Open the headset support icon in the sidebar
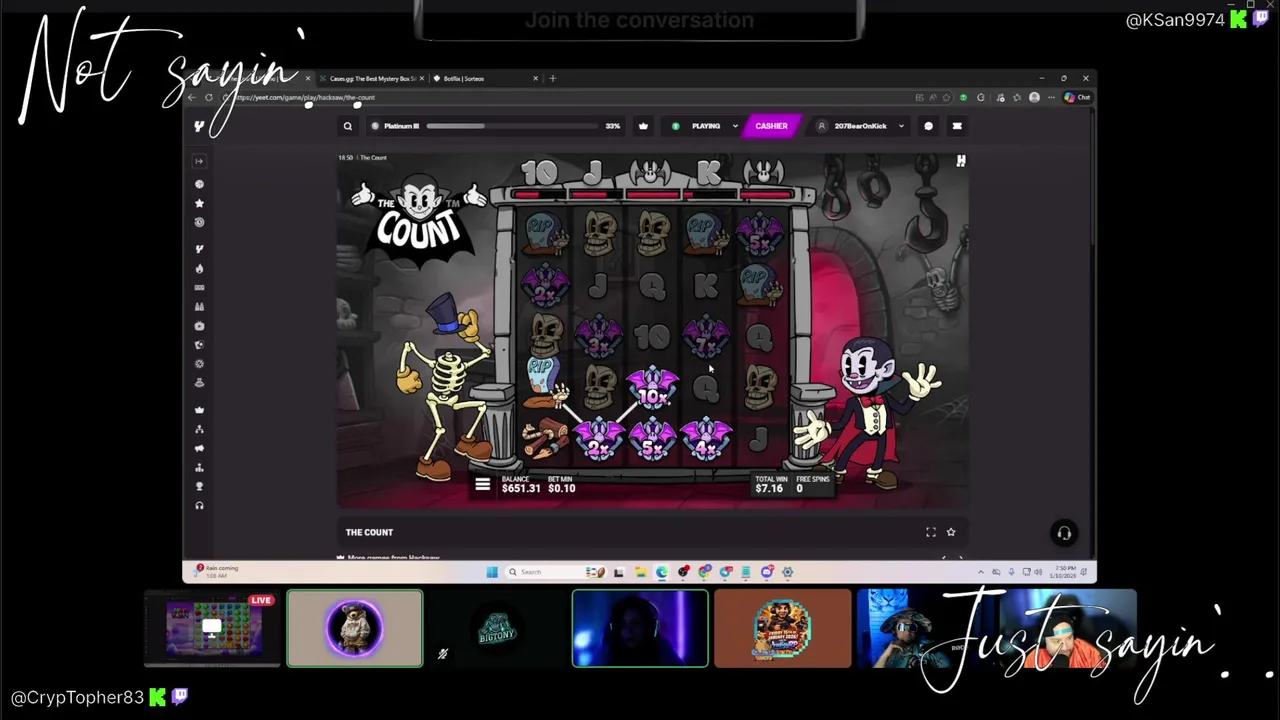1280x720 pixels. pos(199,506)
